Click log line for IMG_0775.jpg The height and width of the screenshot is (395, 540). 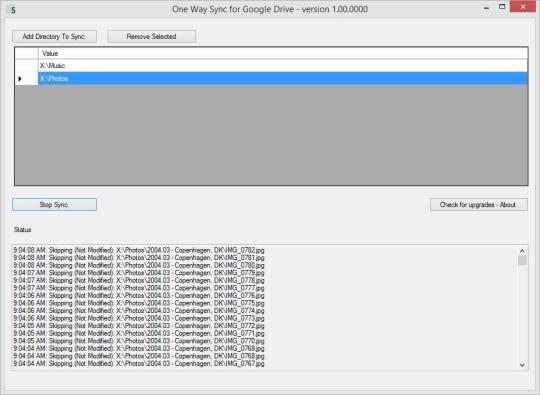point(139,303)
